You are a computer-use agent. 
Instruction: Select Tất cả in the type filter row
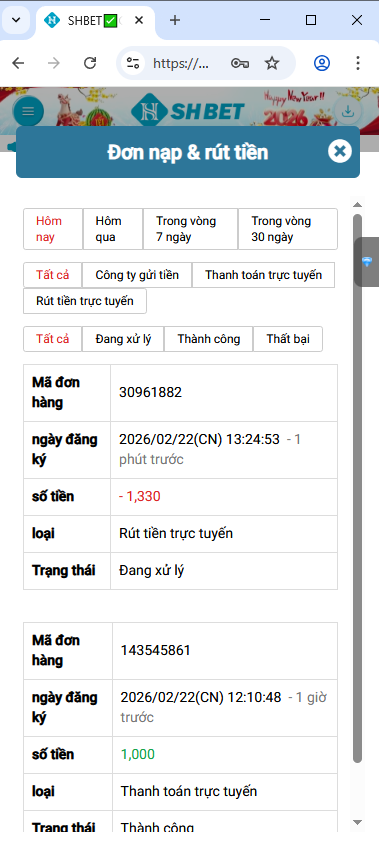click(x=53, y=275)
